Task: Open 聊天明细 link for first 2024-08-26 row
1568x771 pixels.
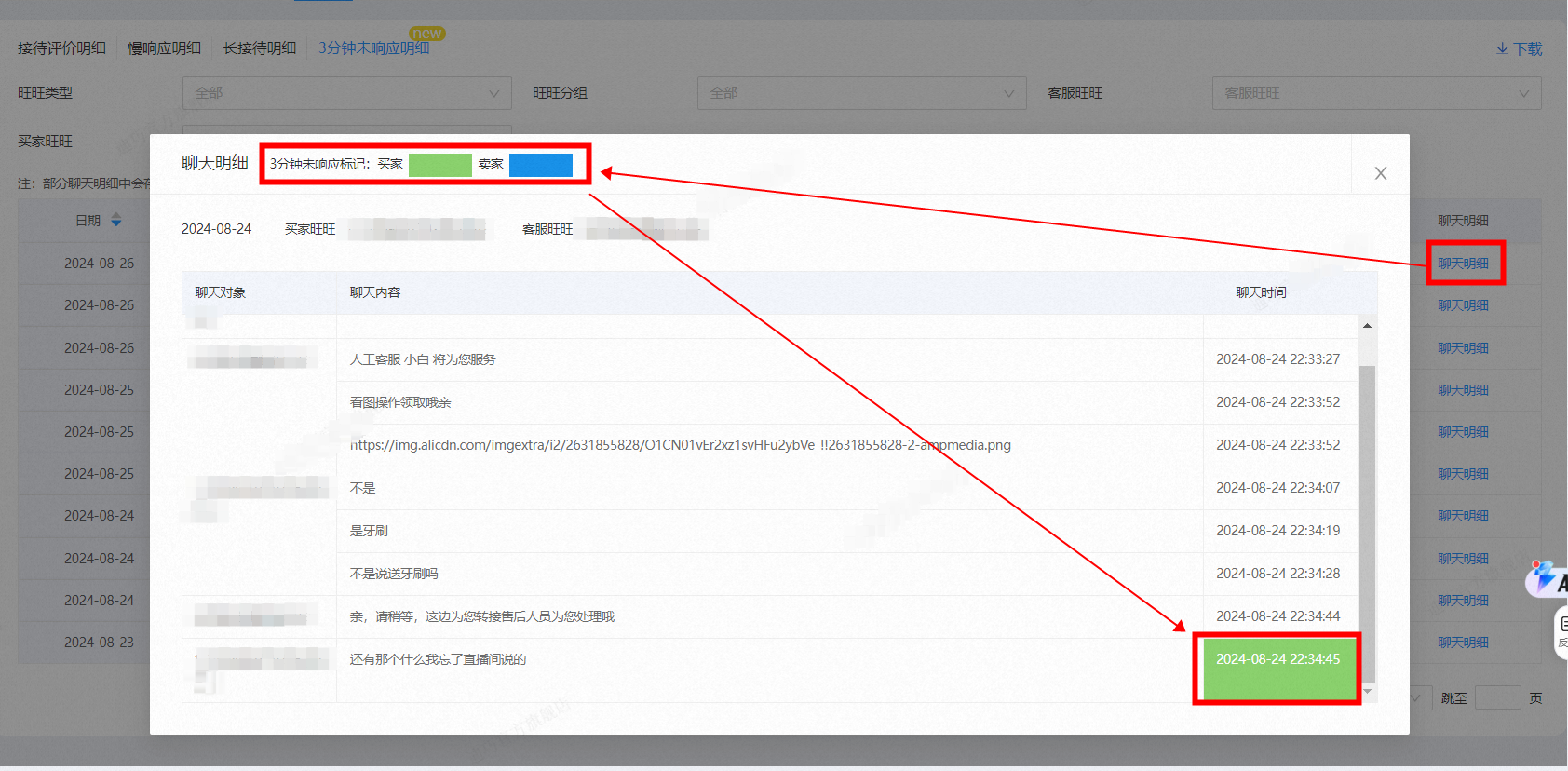Action: pos(1463,264)
